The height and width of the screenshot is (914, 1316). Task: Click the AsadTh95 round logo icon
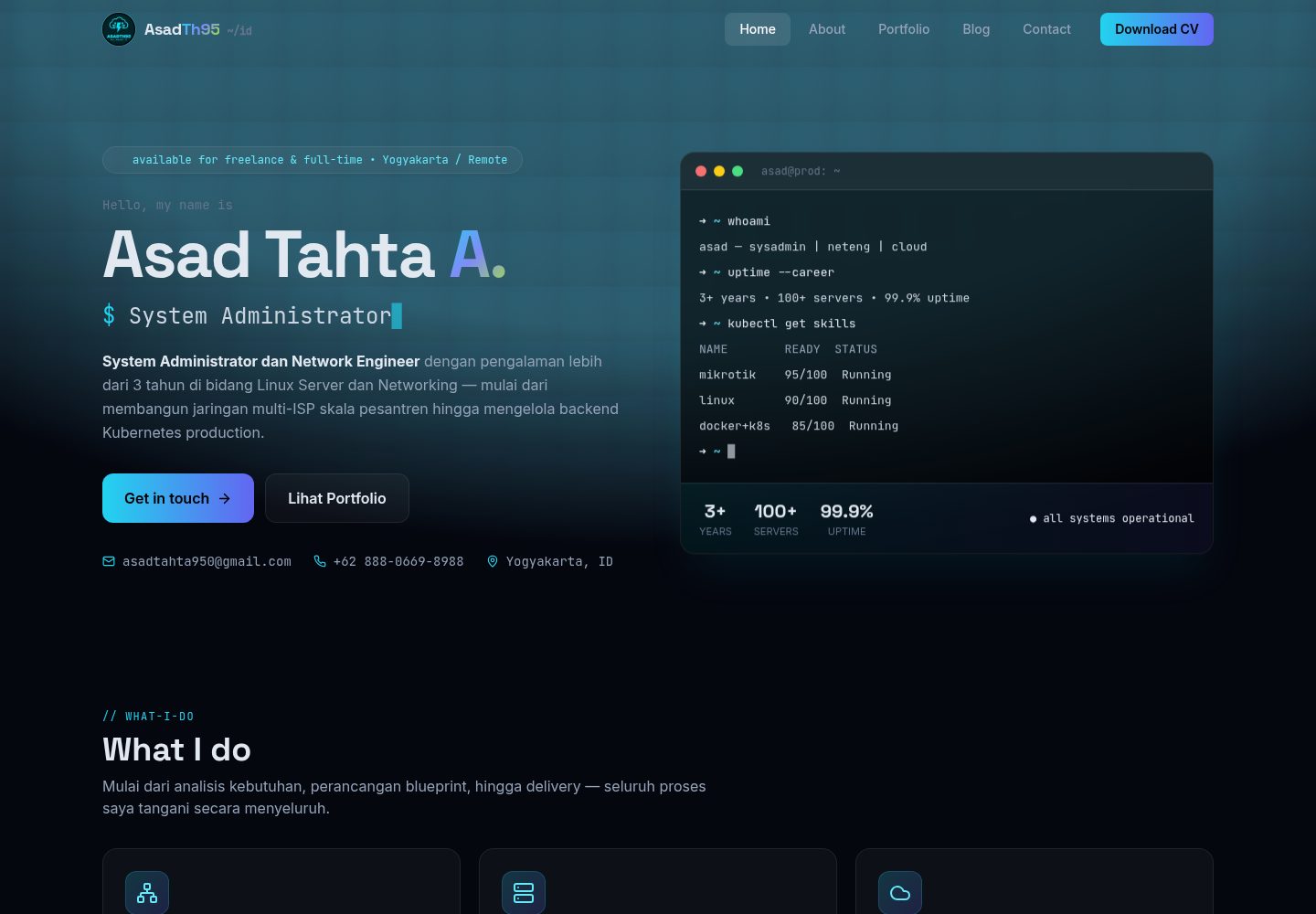pos(119,29)
